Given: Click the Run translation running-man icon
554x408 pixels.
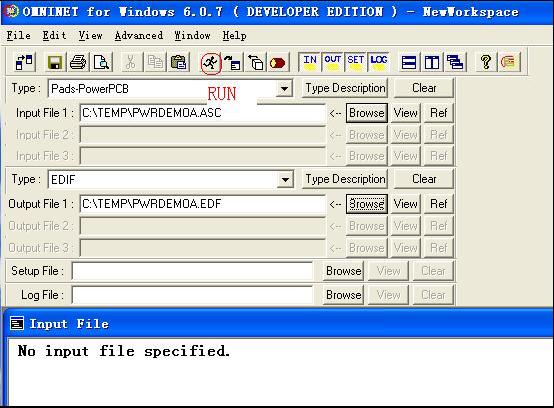Looking at the screenshot, I should coord(211,63).
